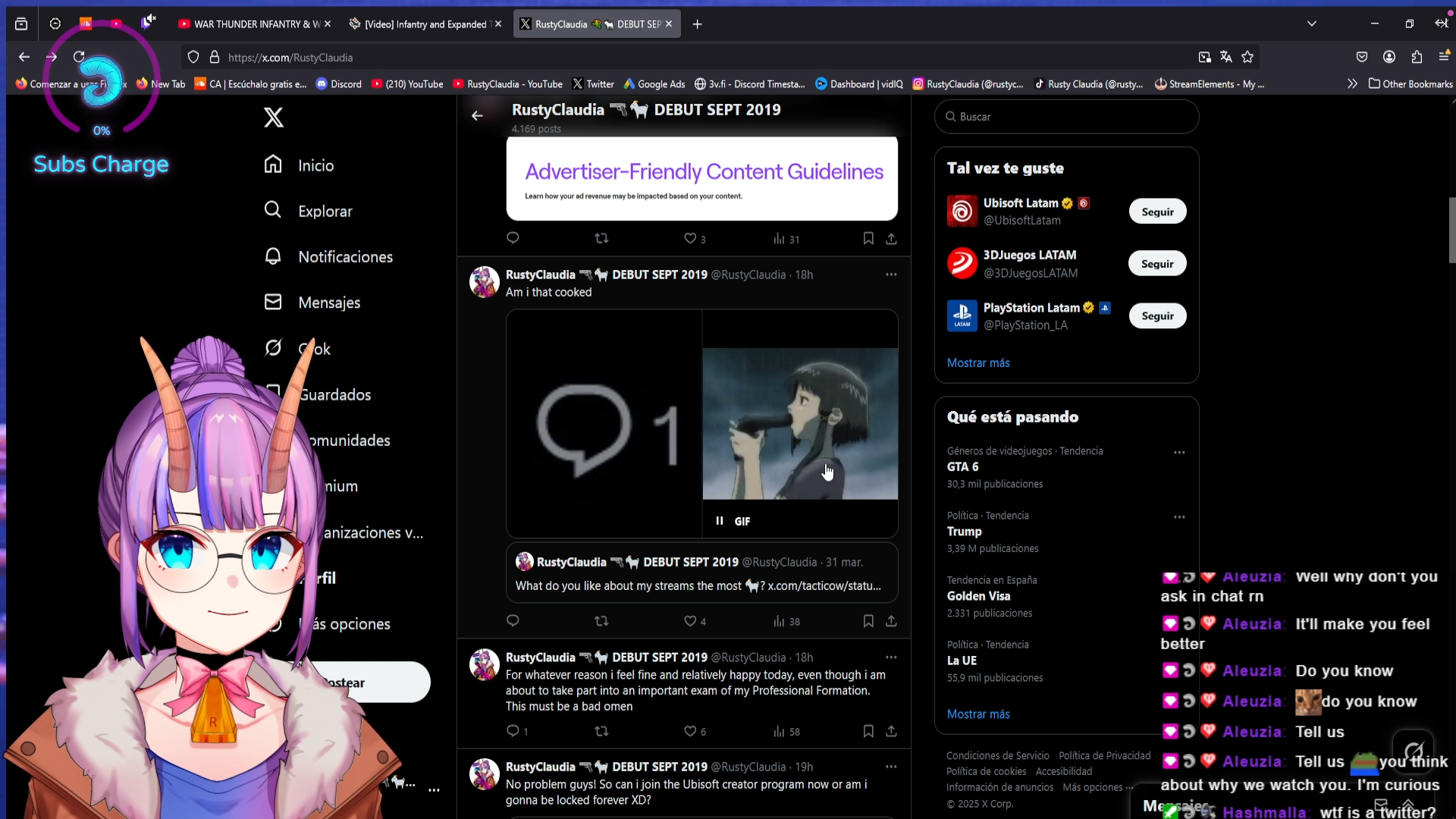Go back with the profile arrow

(x=477, y=116)
